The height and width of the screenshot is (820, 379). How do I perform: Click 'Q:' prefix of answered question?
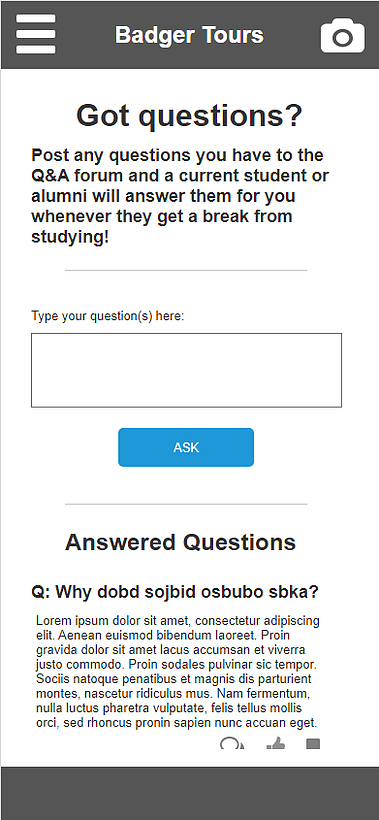coord(41,592)
